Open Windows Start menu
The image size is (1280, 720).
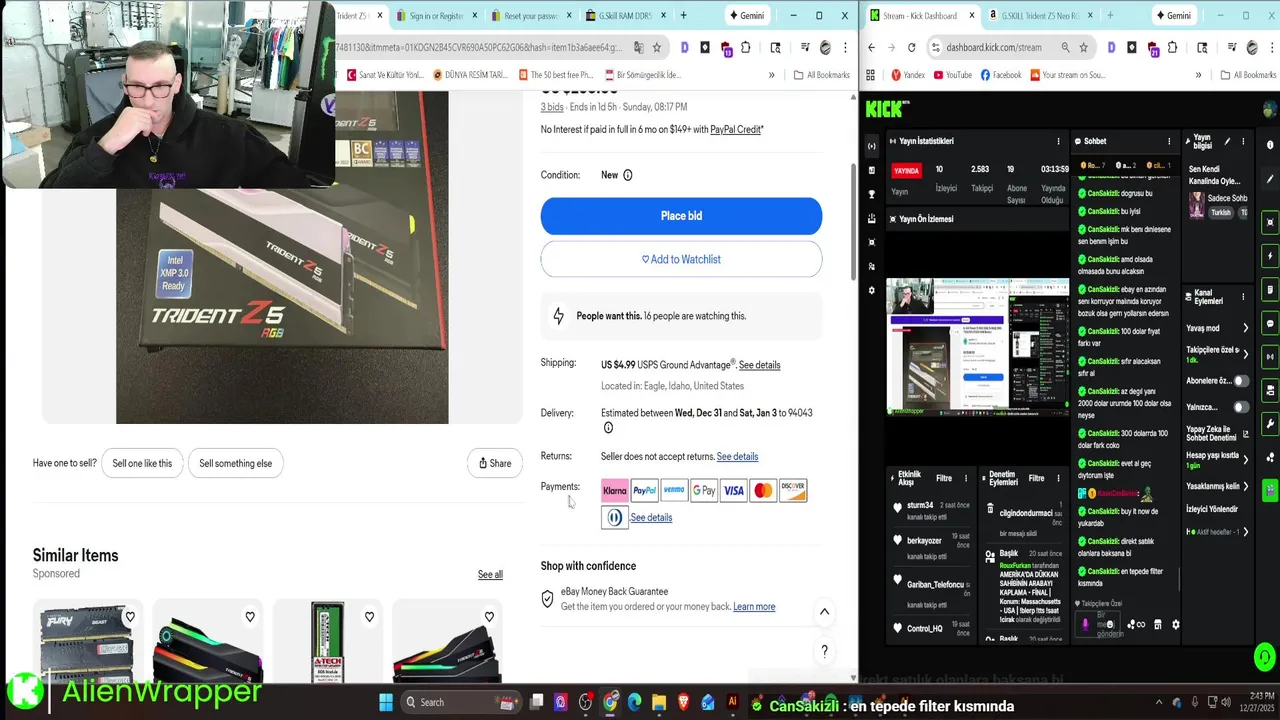(385, 703)
